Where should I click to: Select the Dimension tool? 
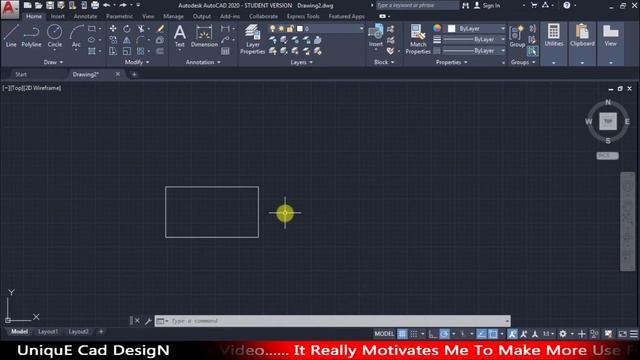point(204,36)
